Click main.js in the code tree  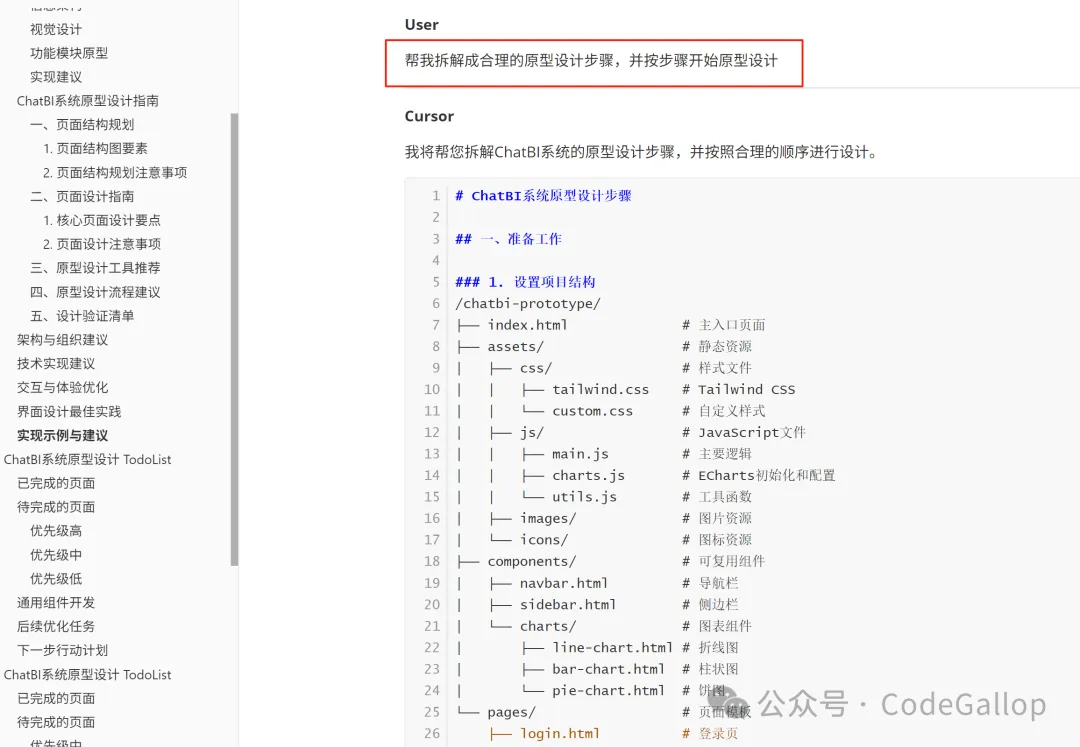coord(580,454)
